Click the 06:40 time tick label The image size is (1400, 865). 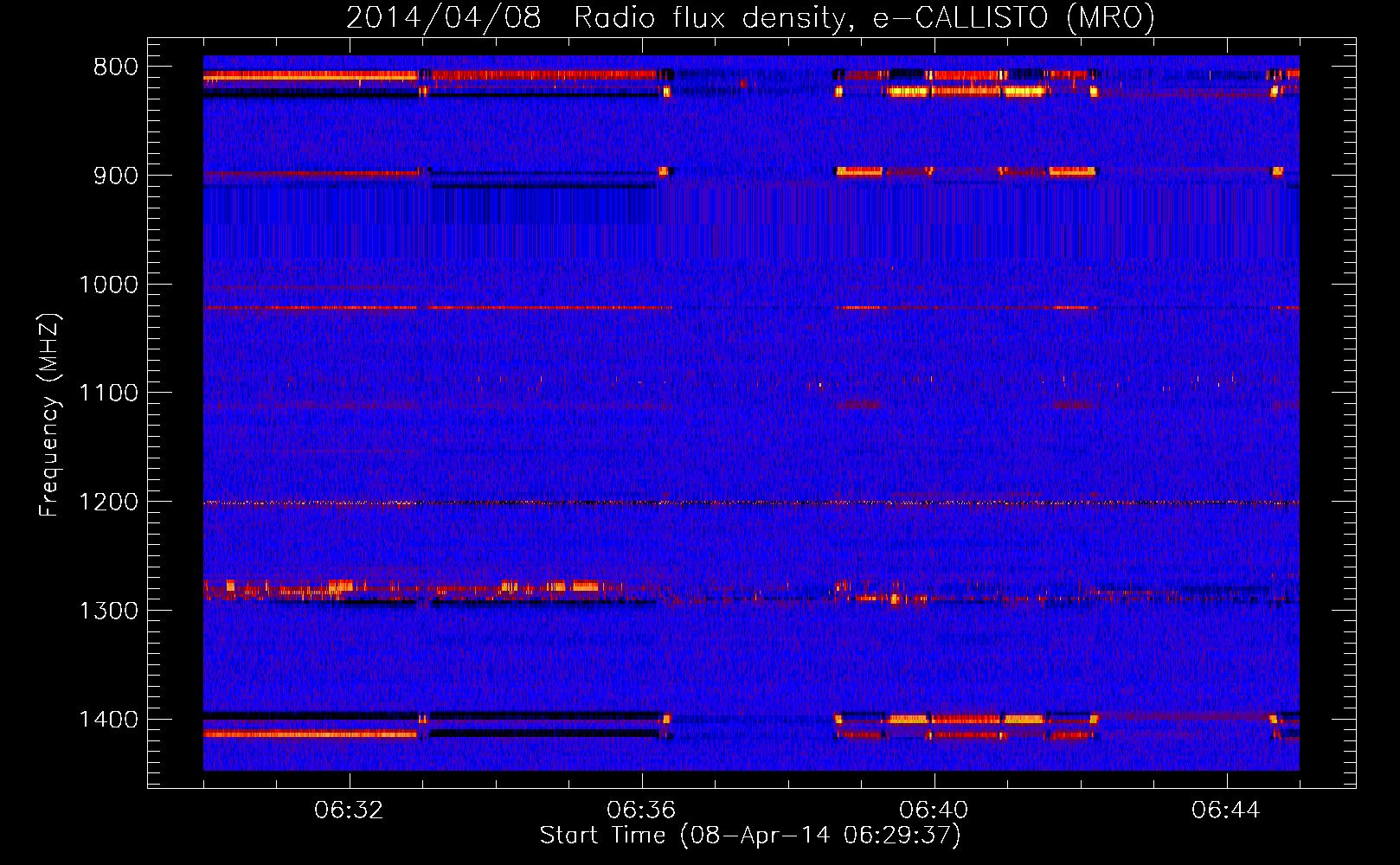[934, 811]
